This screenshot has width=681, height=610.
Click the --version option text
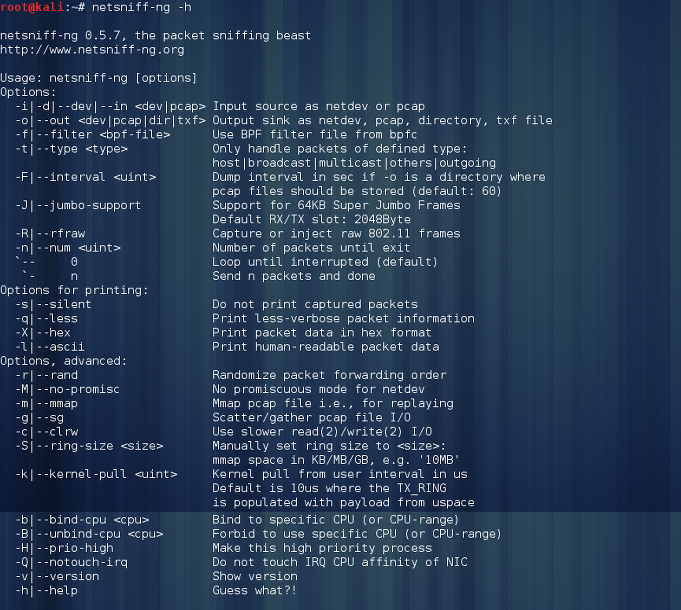coord(57,577)
